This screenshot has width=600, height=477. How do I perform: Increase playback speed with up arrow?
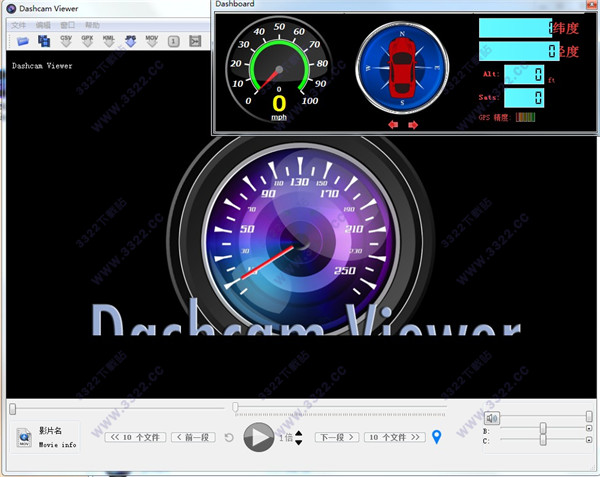[x=299, y=433]
